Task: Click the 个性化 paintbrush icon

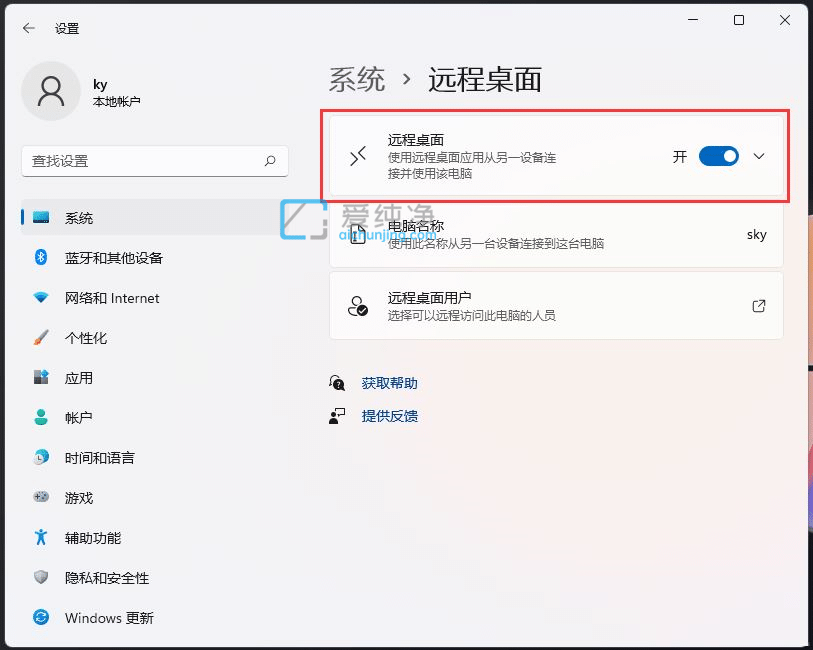Action: pos(41,337)
